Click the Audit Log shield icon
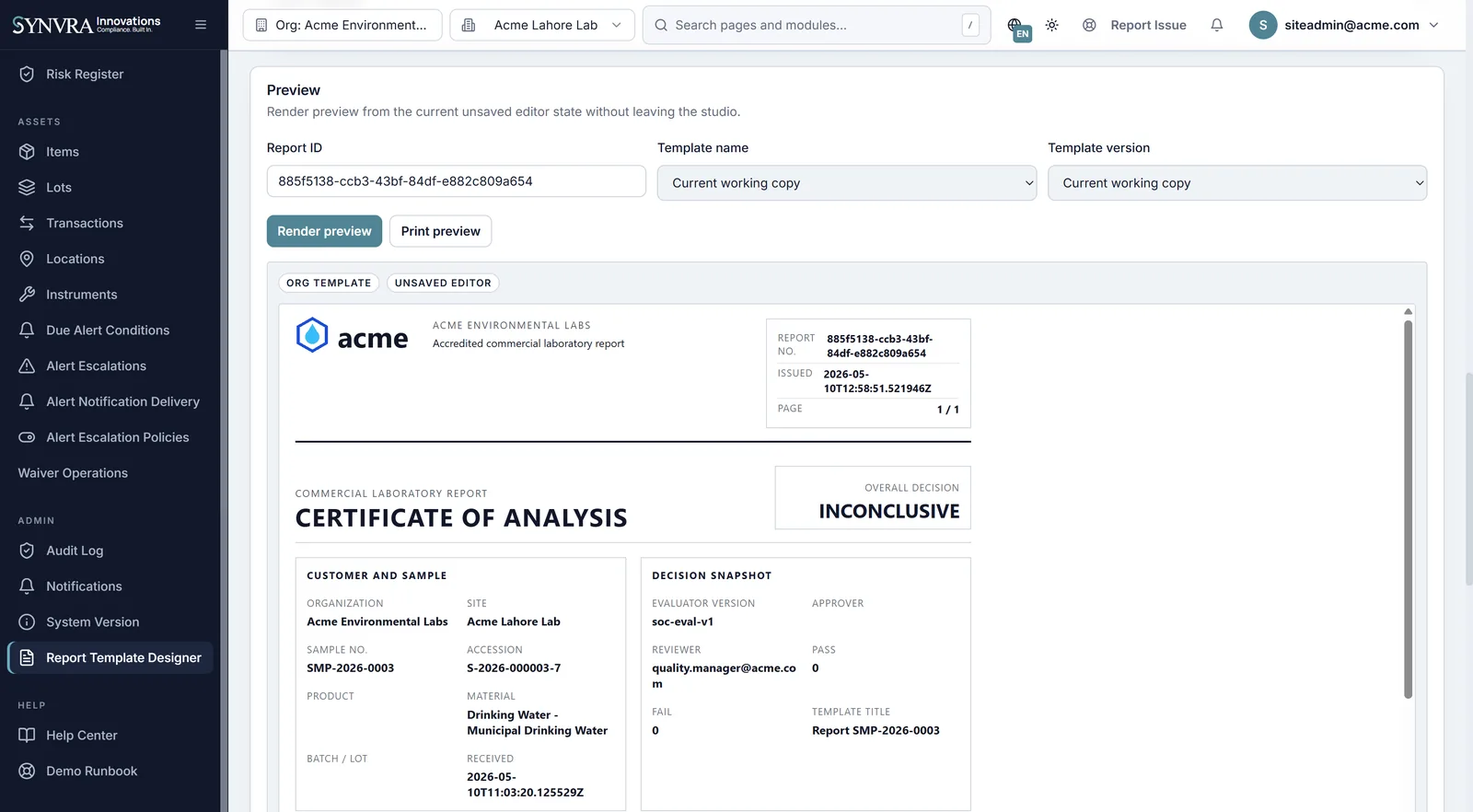 coord(27,551)
